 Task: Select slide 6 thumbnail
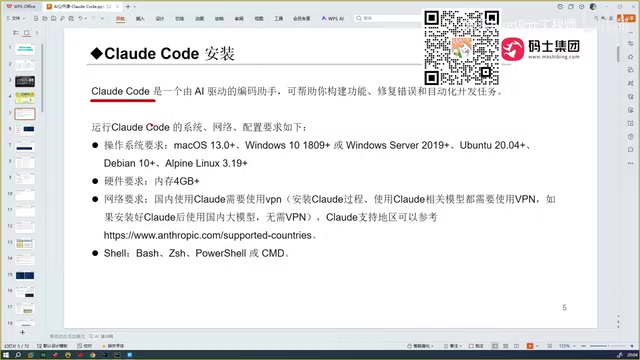point(25,130)
